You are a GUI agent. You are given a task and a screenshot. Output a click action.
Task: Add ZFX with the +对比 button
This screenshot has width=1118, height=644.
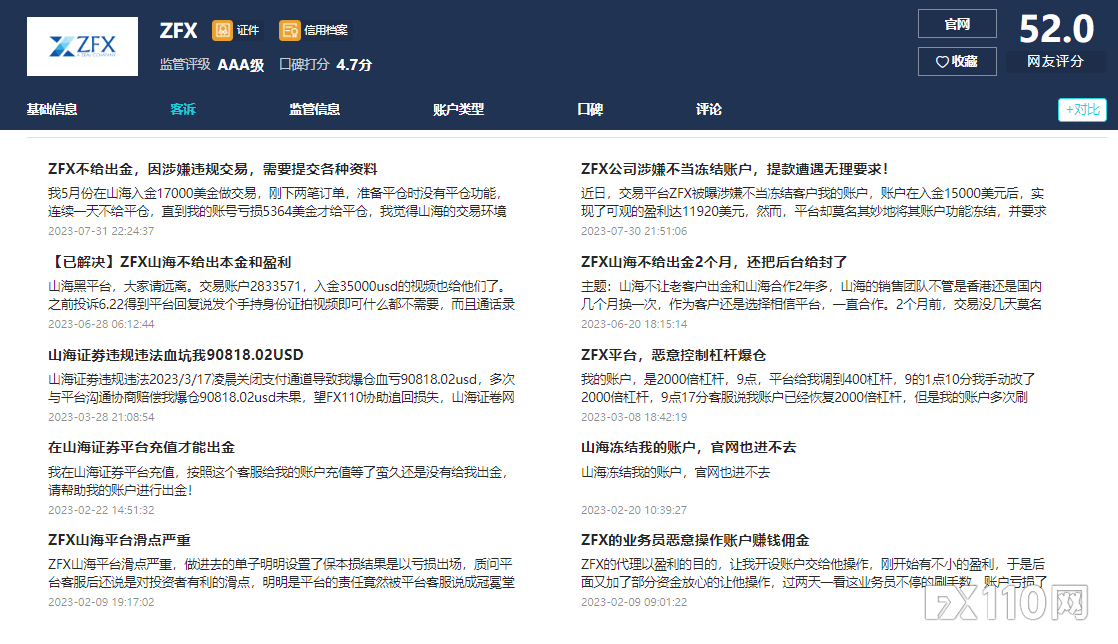coord(1082,110)
